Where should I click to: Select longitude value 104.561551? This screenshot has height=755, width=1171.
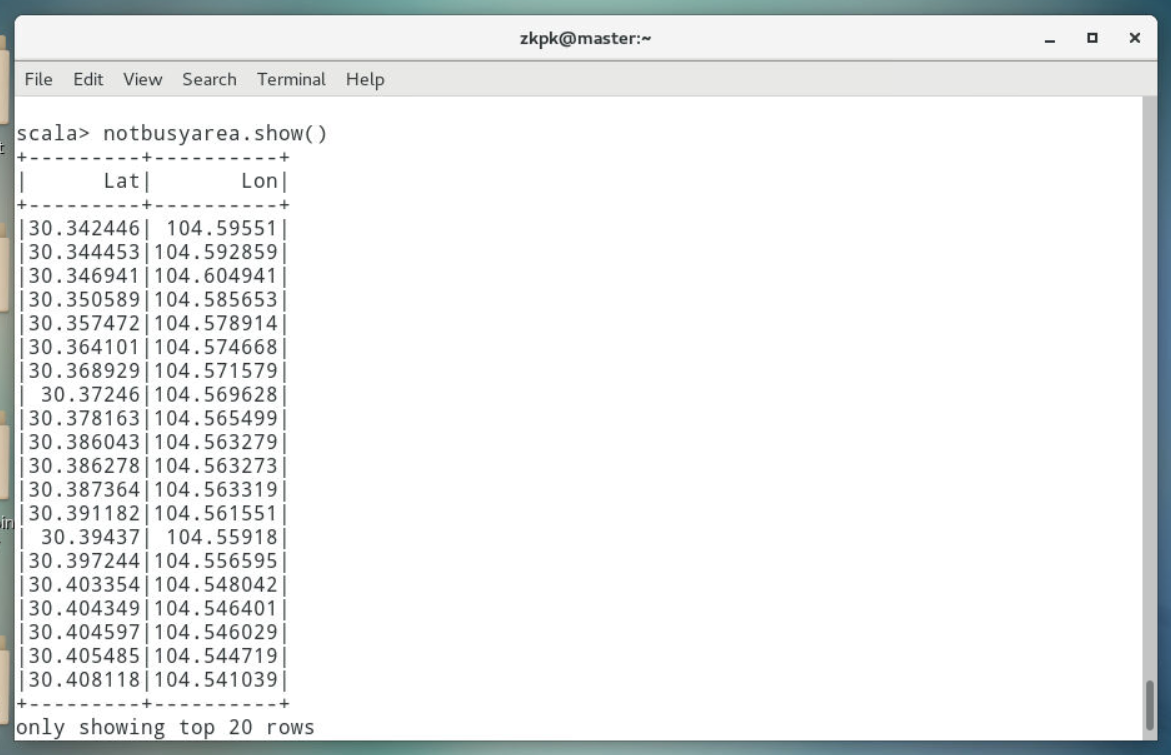tap(216, 514)
